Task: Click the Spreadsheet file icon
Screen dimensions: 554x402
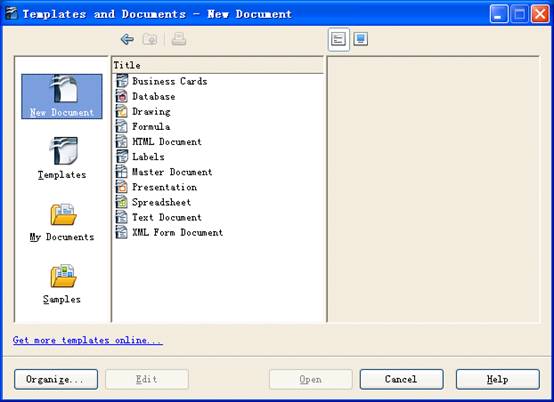Action: pos(122,202)
